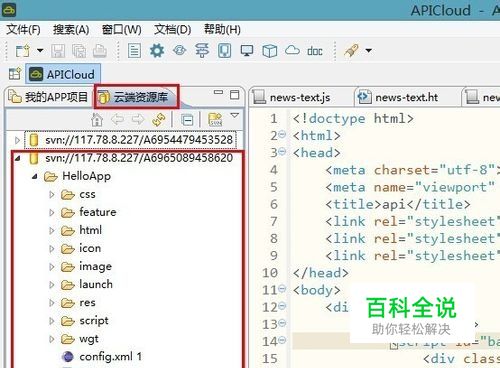Screen dimensions: 500x368
Task: Click the Home icon in panel toolbar
Action: [x=97, y=120]
